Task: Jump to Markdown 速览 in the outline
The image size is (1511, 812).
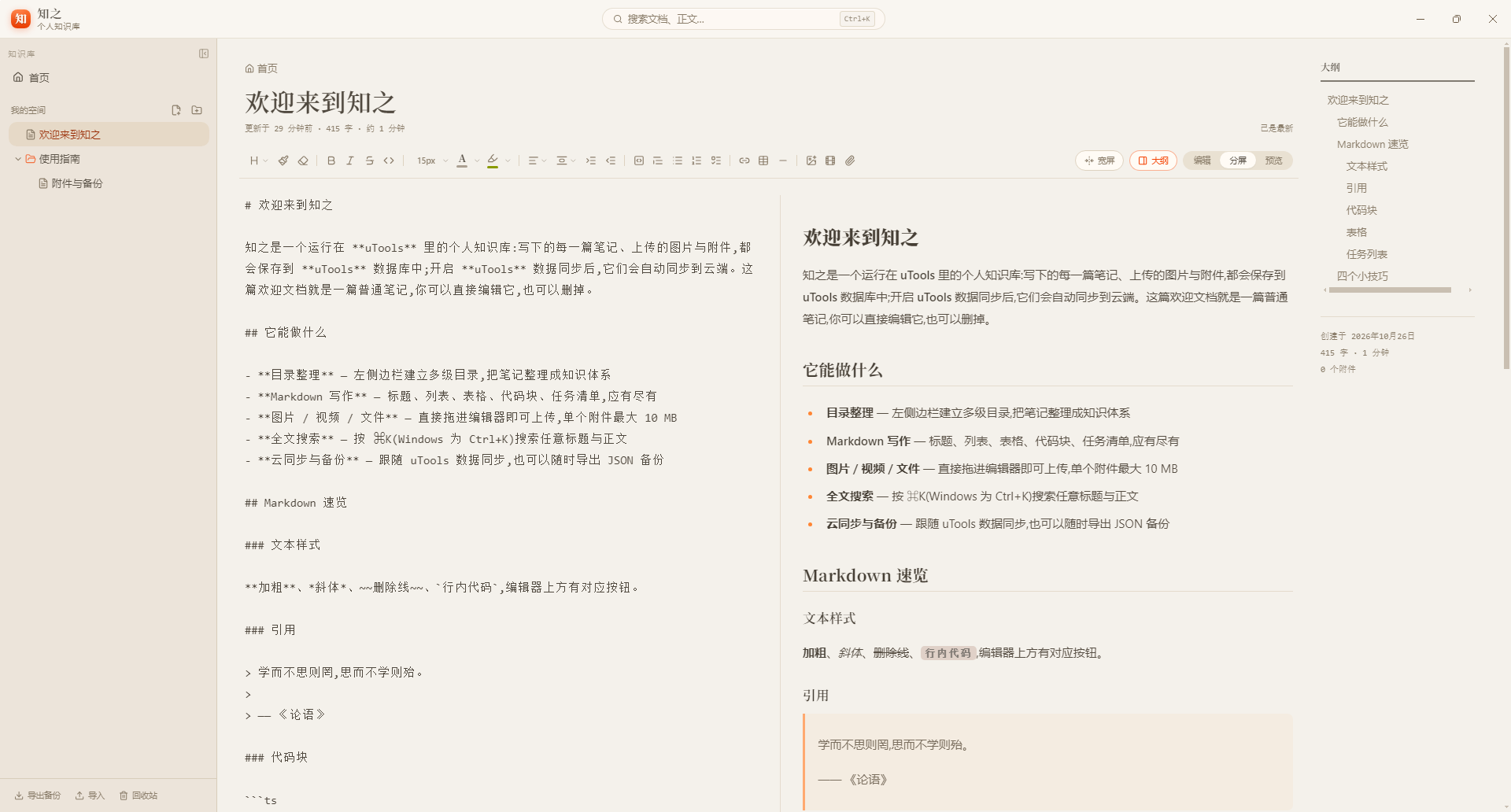Action: point(1372,144)
